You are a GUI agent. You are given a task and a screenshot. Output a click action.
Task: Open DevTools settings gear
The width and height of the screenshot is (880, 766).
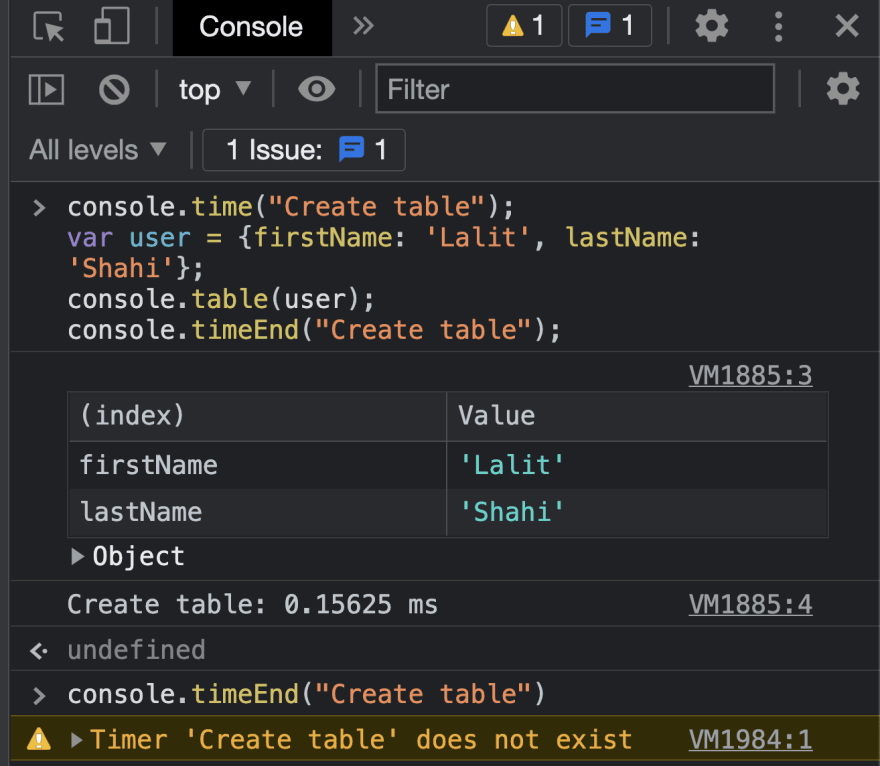(712, 26)
